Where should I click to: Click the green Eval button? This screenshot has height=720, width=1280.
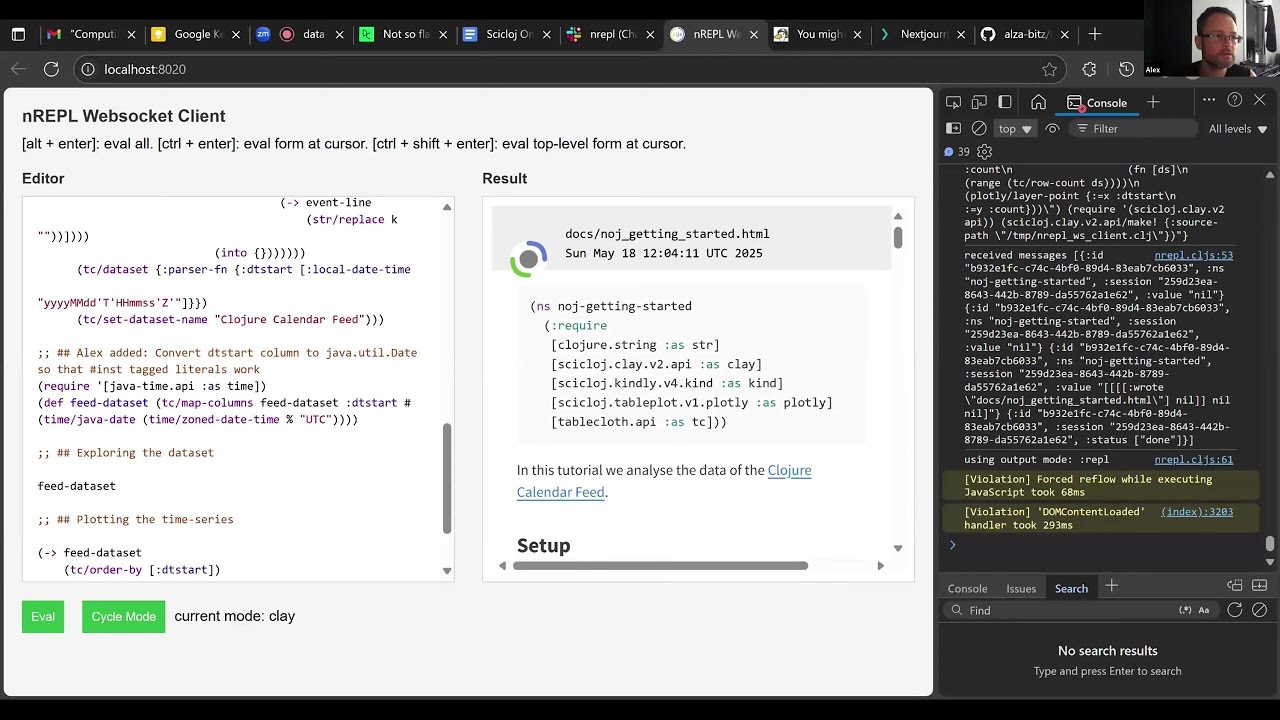coord(43,616)
